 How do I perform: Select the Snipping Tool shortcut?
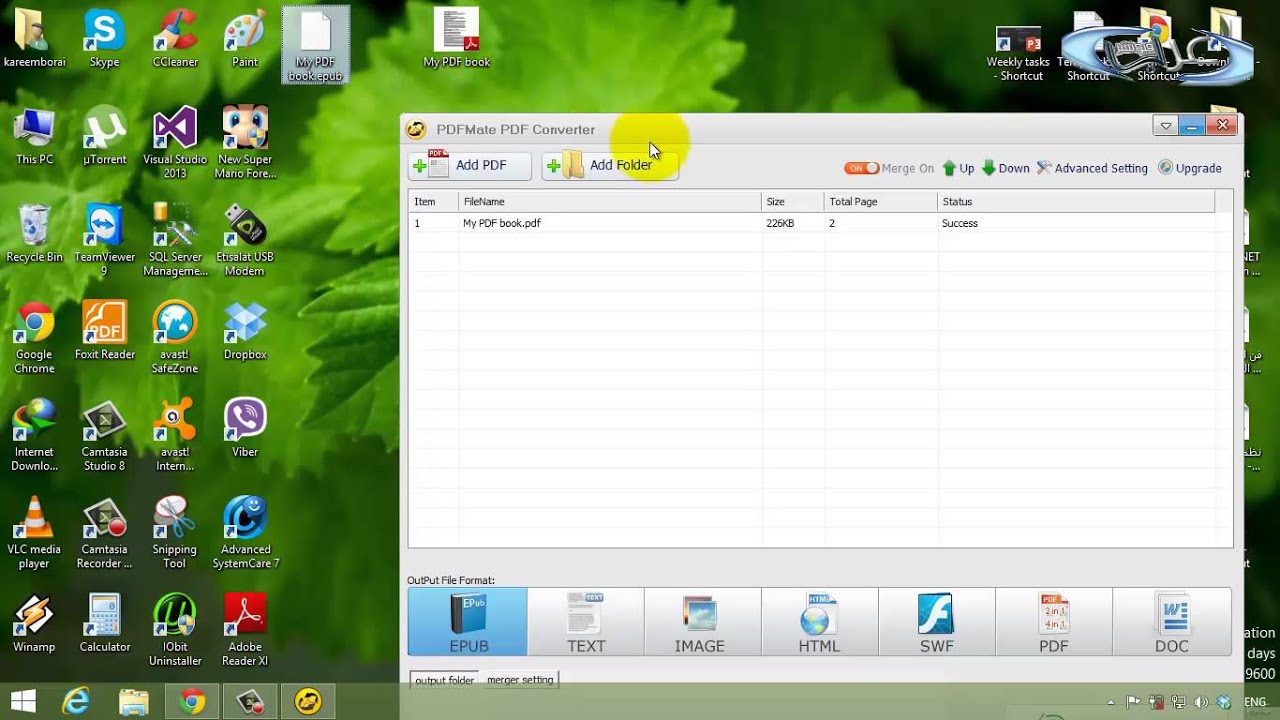(x=174, y=533)
